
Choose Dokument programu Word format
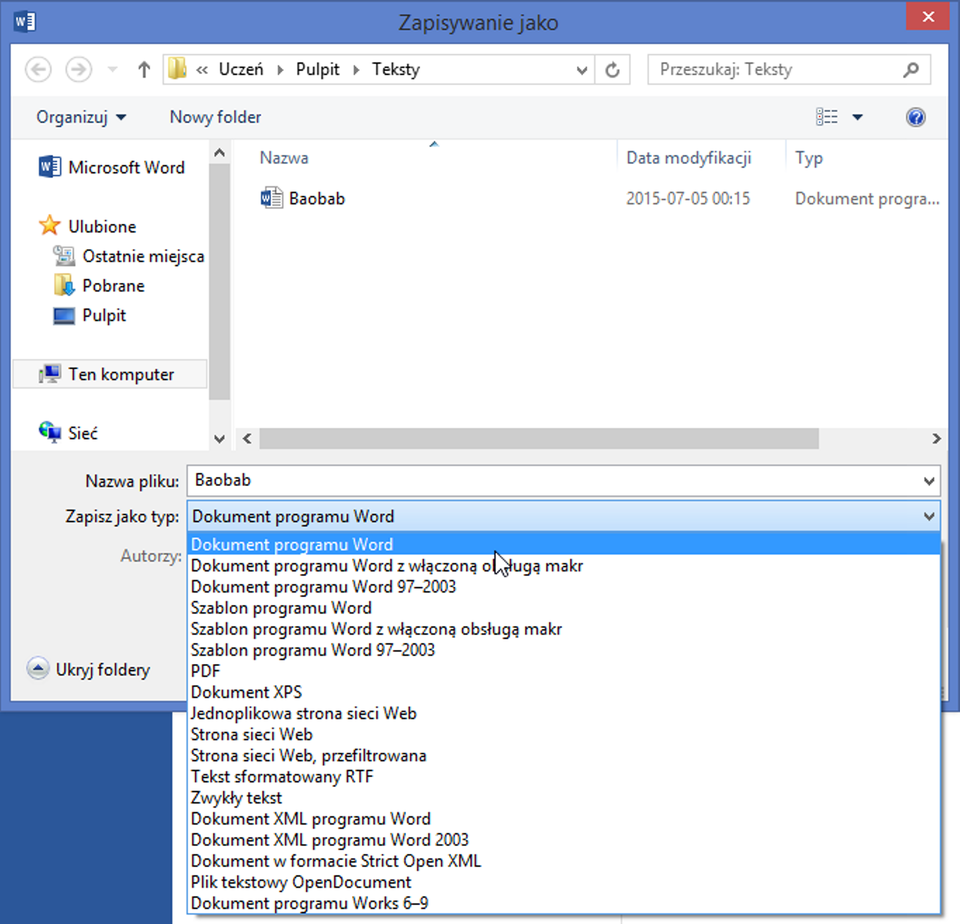tap(563, 544)
